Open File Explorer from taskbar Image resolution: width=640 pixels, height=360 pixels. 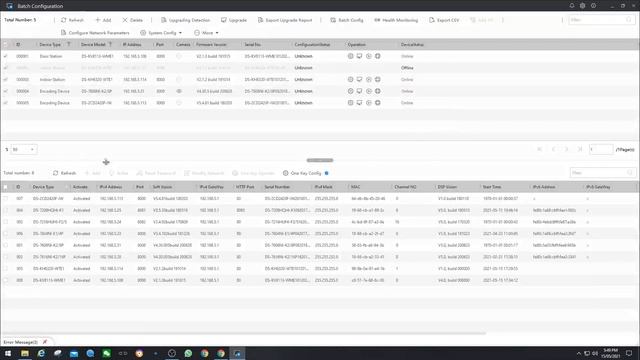25,353
